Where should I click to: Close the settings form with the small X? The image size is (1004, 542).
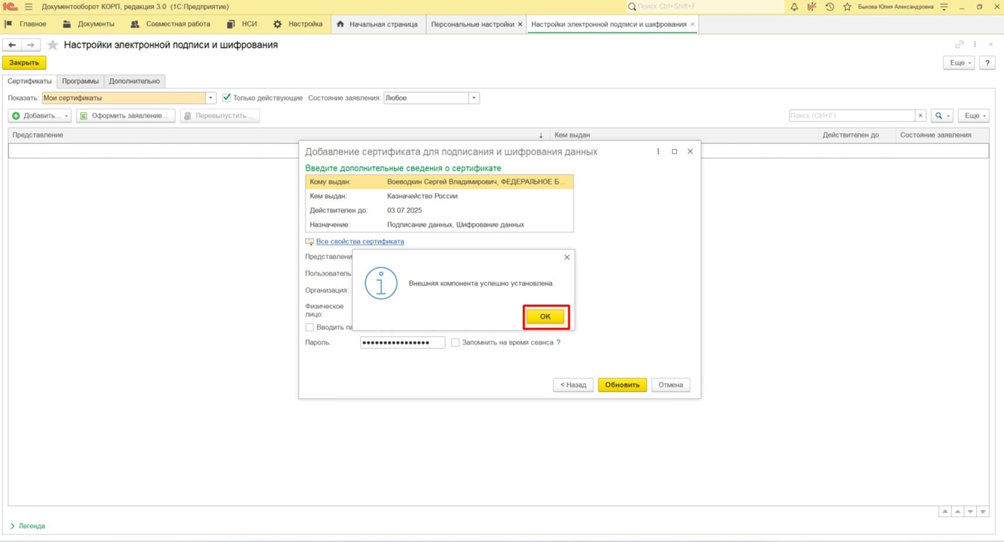point(991,44)
